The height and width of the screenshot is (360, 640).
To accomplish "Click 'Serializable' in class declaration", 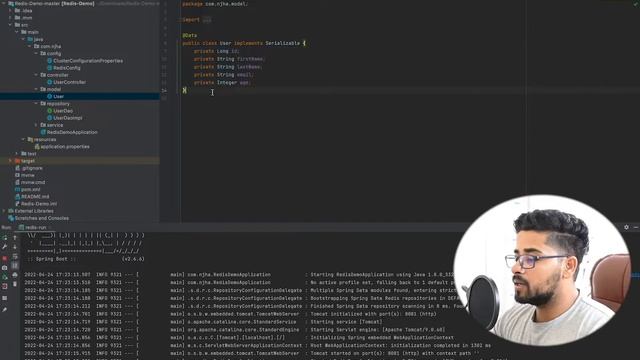I will pyautogui.click(x=282, y=43).
